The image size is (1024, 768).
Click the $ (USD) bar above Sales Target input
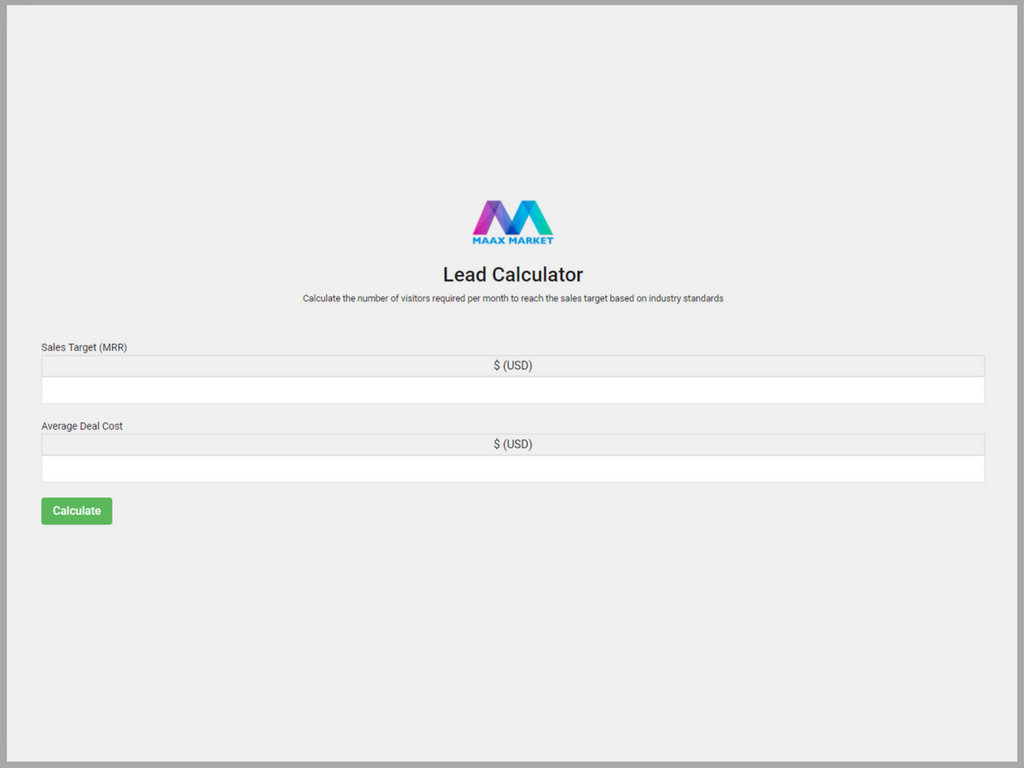pyautogui.click(x=512, y=366)
